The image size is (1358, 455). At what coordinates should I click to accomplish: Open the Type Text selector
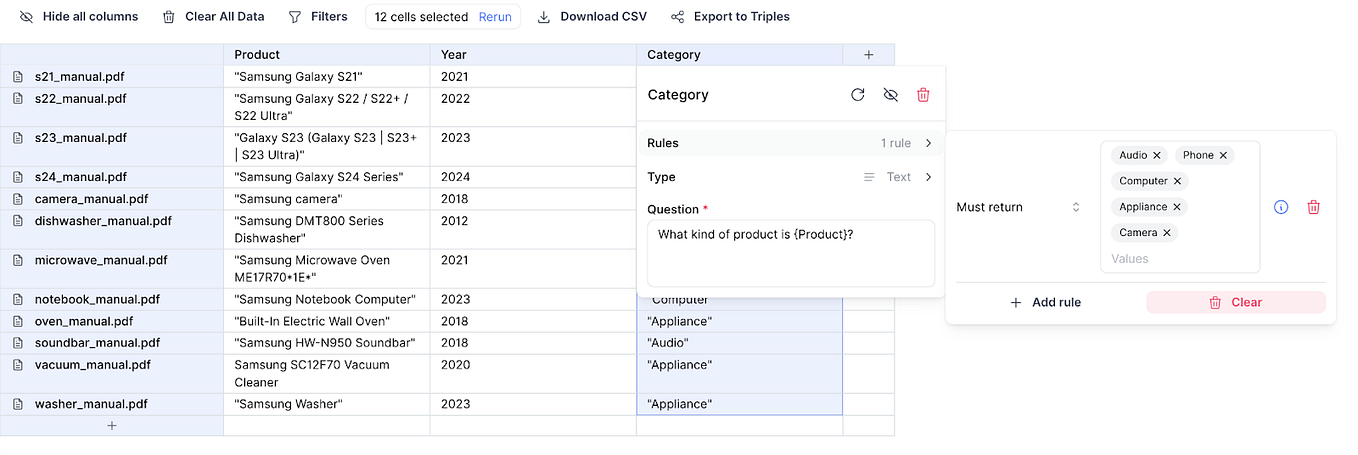coord(898,177)
